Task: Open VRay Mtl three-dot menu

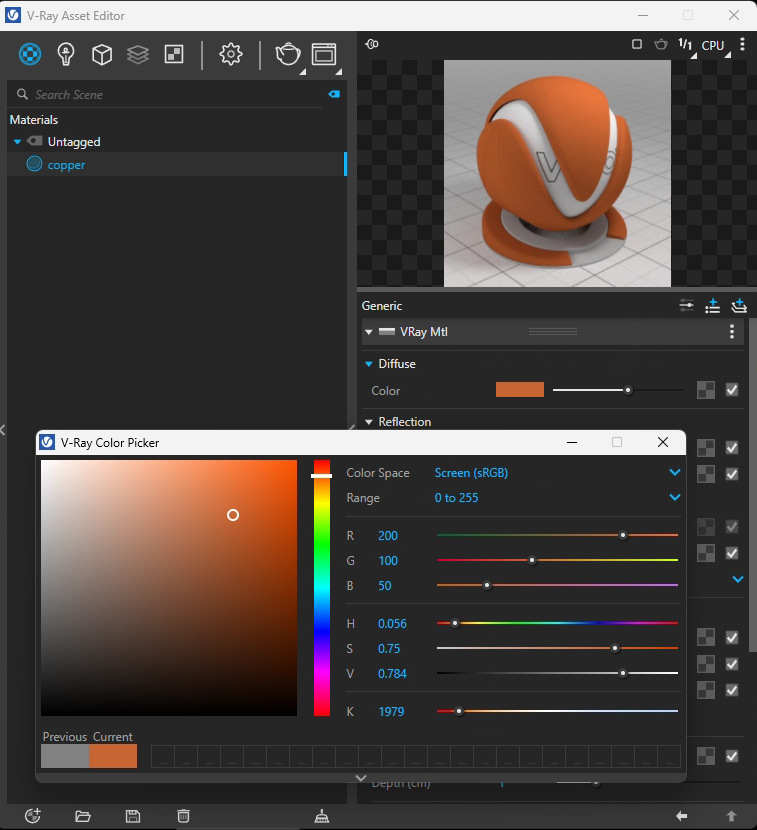Action: pos(732,331)
